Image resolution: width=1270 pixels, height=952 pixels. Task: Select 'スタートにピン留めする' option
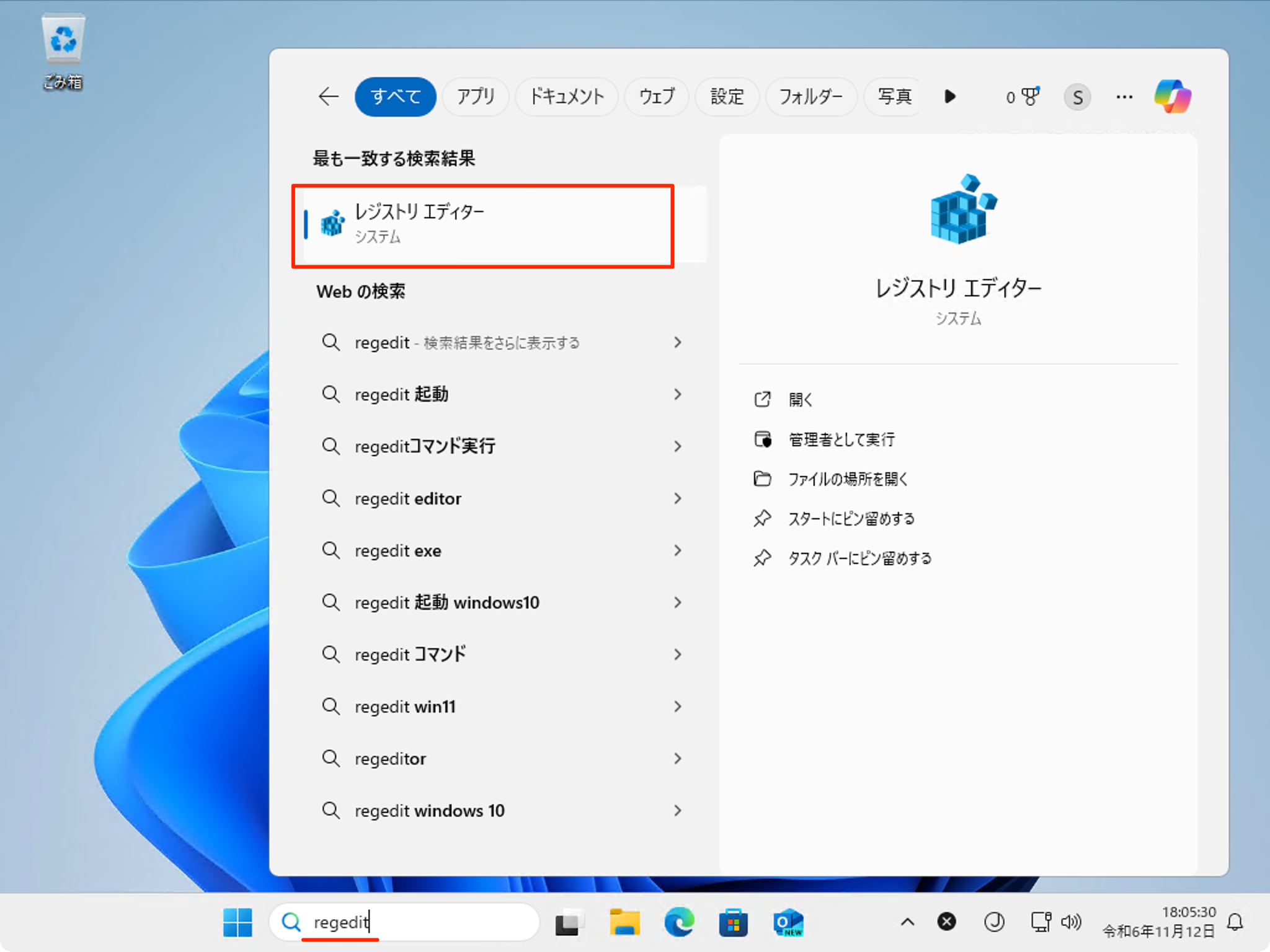[x=851, y=519]
